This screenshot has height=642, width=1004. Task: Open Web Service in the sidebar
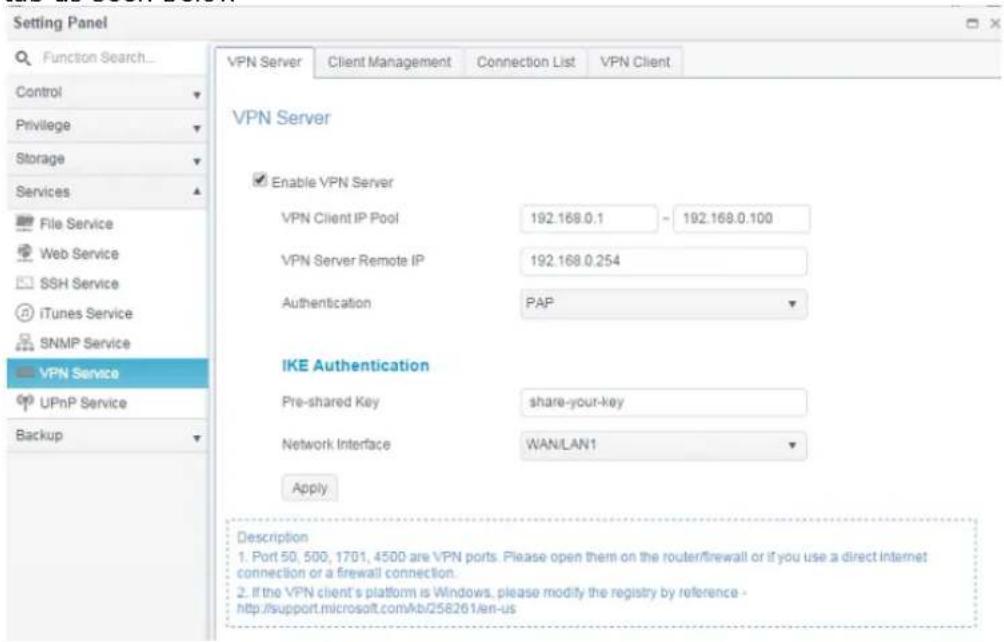tap(107, 253)
